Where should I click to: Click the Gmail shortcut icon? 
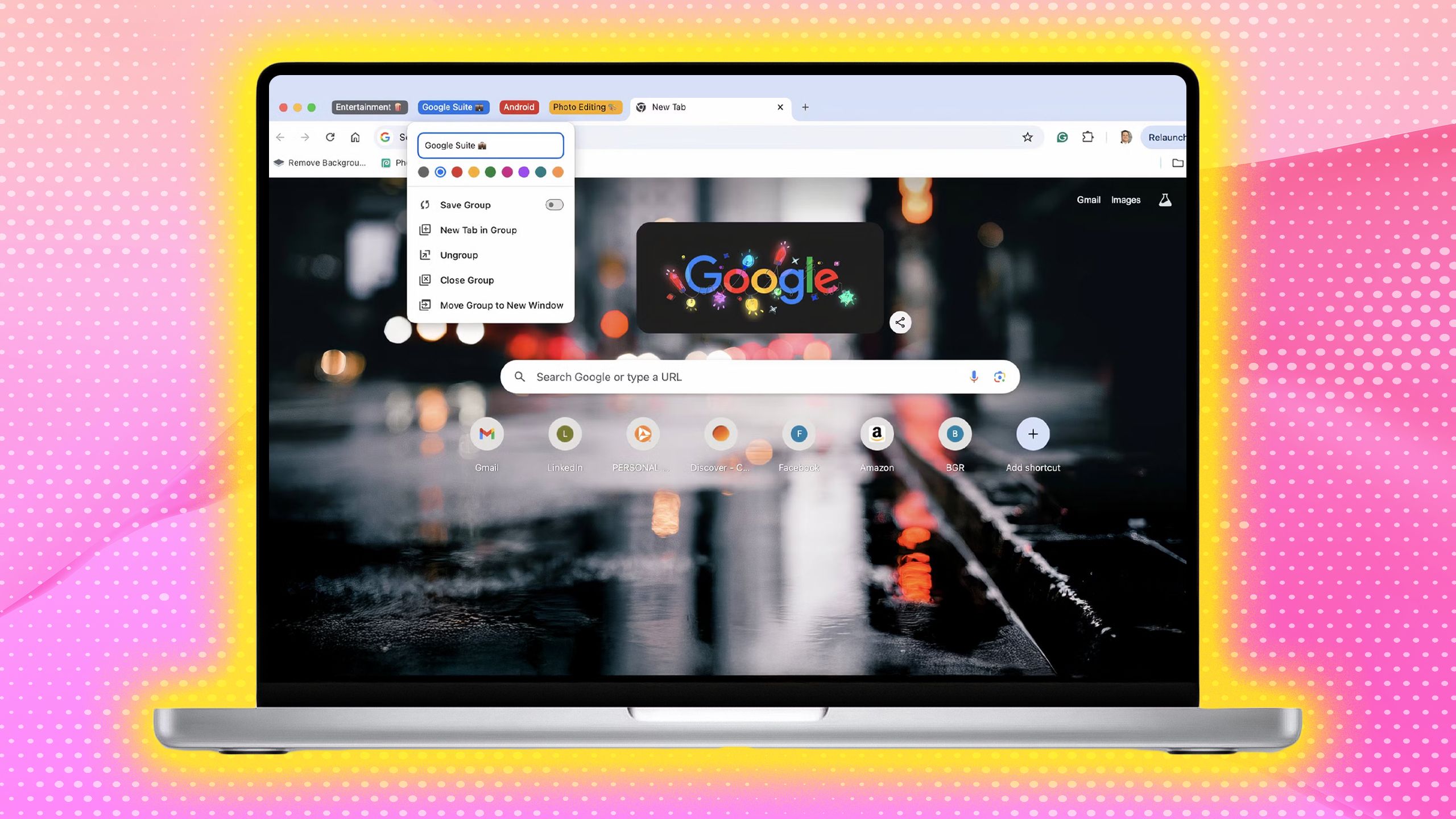click(x=487, y=433)
